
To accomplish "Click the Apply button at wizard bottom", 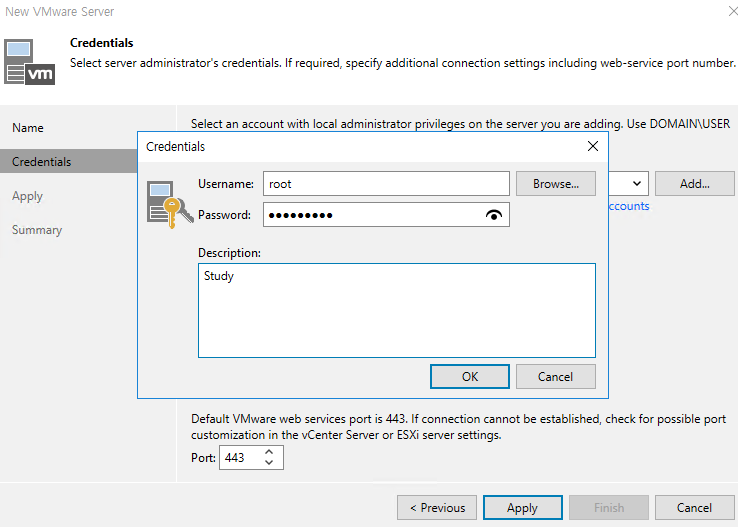I will click(x=522, y=508).
